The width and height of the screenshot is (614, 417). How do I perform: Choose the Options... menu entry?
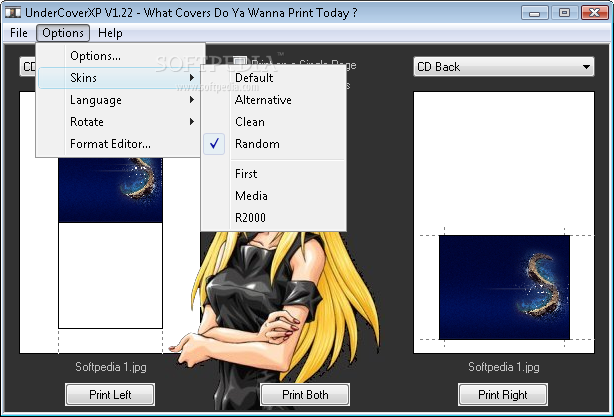pyautogui.click(x=119, y=56)
